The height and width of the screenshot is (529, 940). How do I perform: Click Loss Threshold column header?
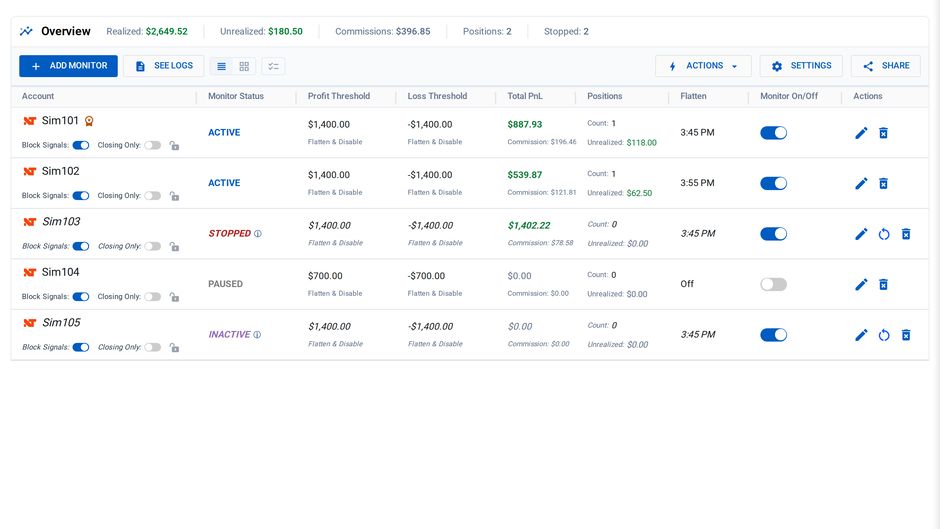(x=437, y=96)
